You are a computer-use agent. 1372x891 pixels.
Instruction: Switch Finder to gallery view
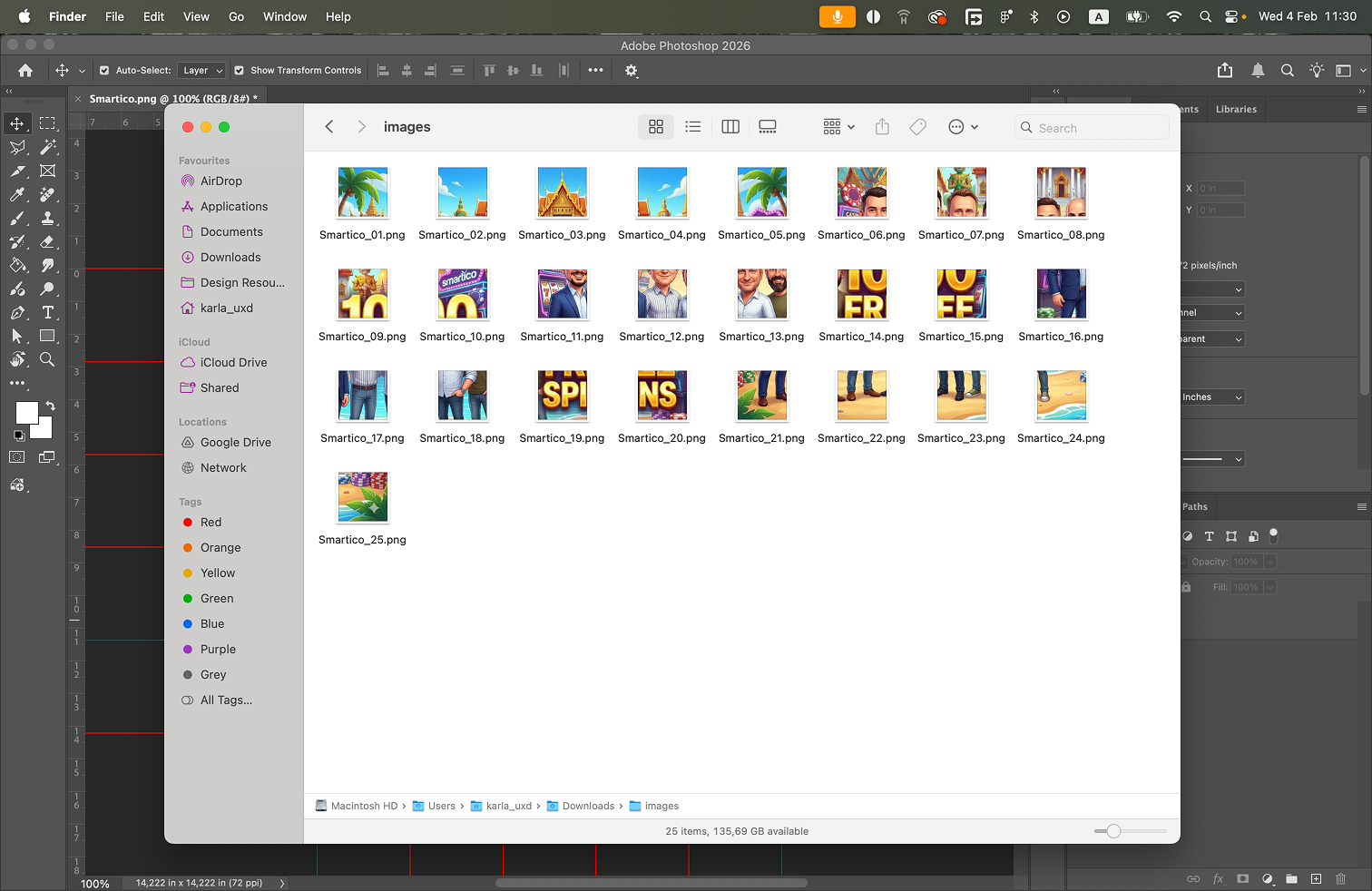click(x=768, y=127)
